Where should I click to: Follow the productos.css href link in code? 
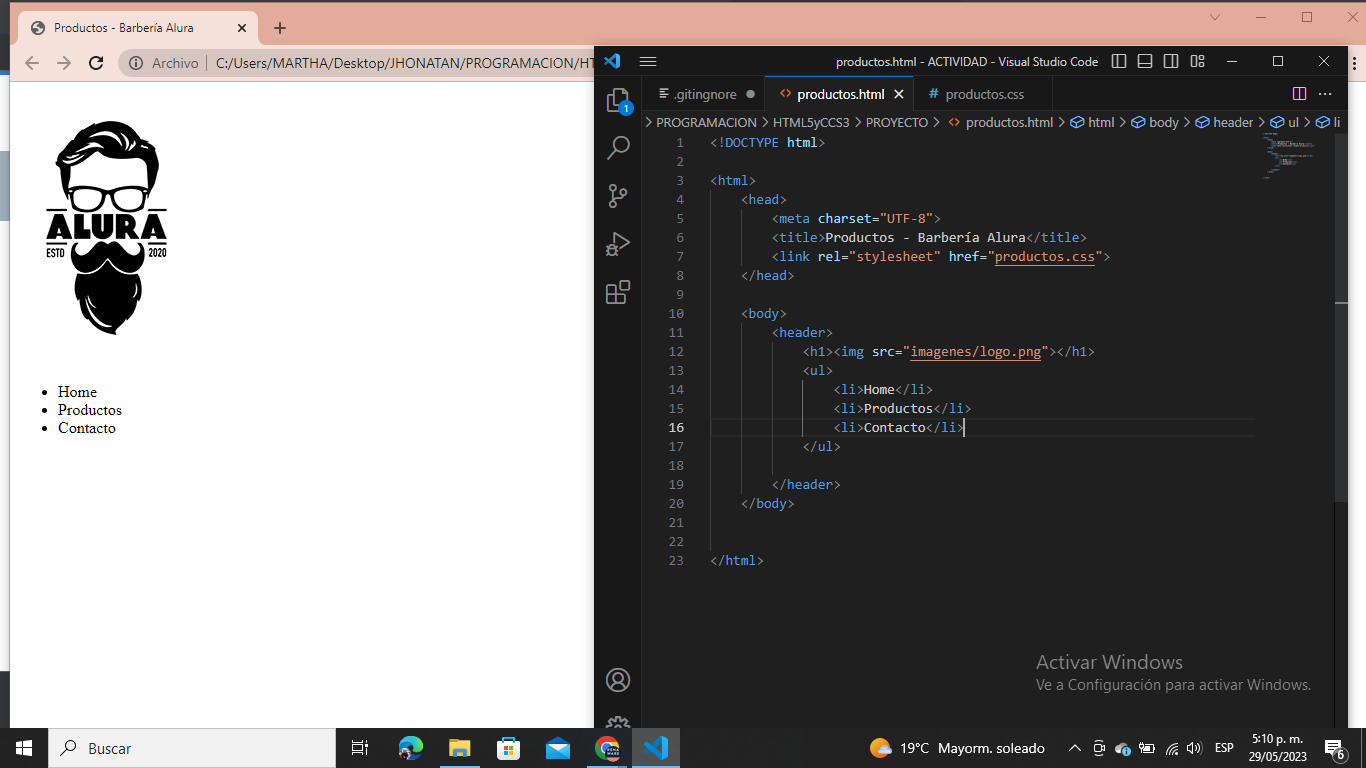[1045, 257]
